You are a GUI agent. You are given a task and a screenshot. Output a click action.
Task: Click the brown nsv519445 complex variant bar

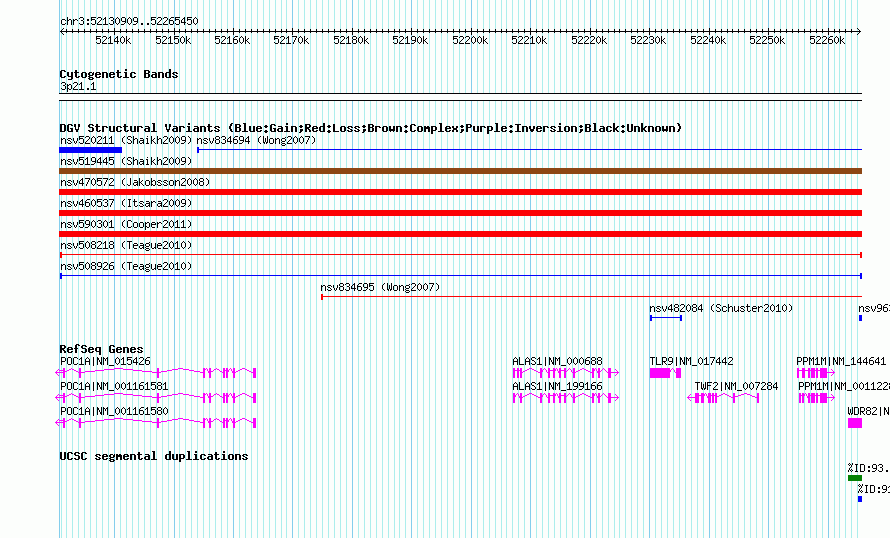pos(460,171)
